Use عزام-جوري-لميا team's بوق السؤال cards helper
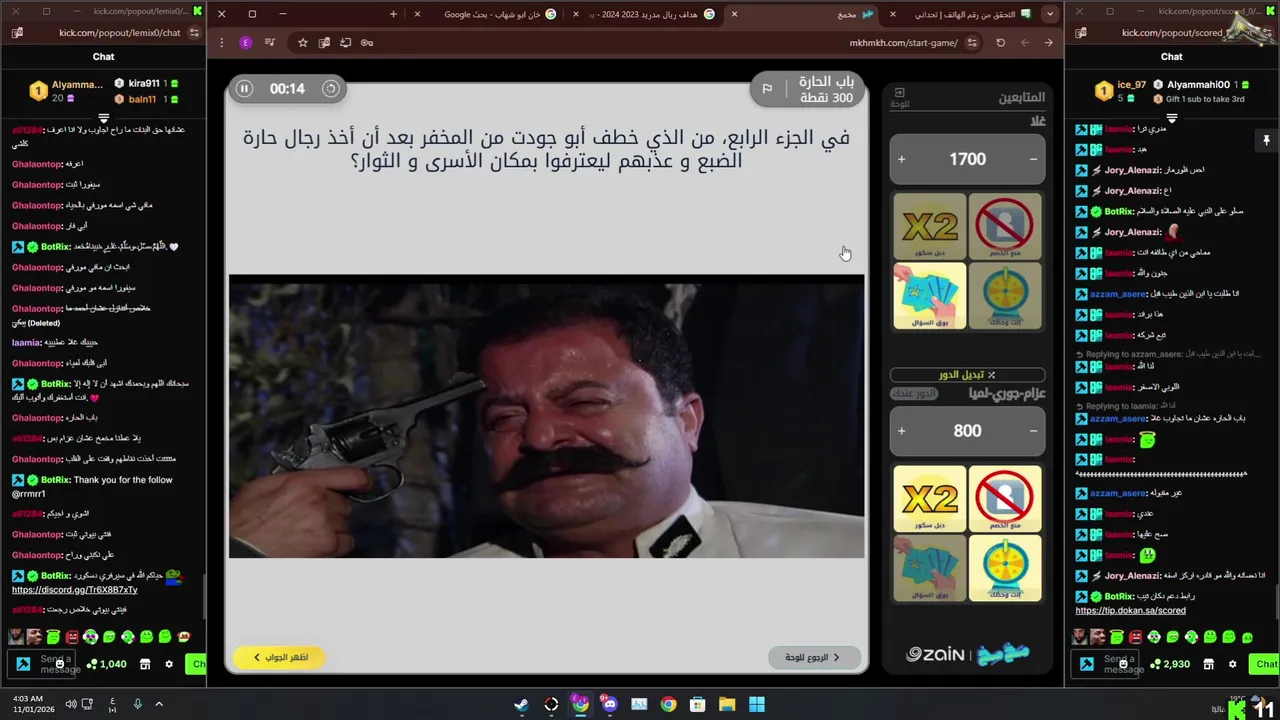 click(930, 568)
